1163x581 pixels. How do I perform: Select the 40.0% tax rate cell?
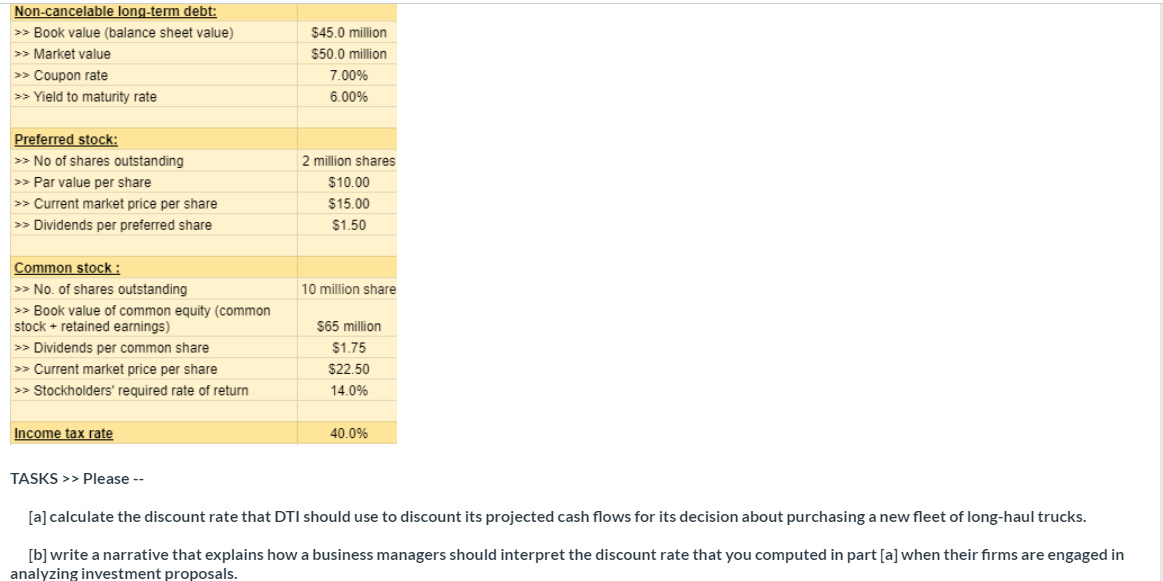(x=348, y=434)
